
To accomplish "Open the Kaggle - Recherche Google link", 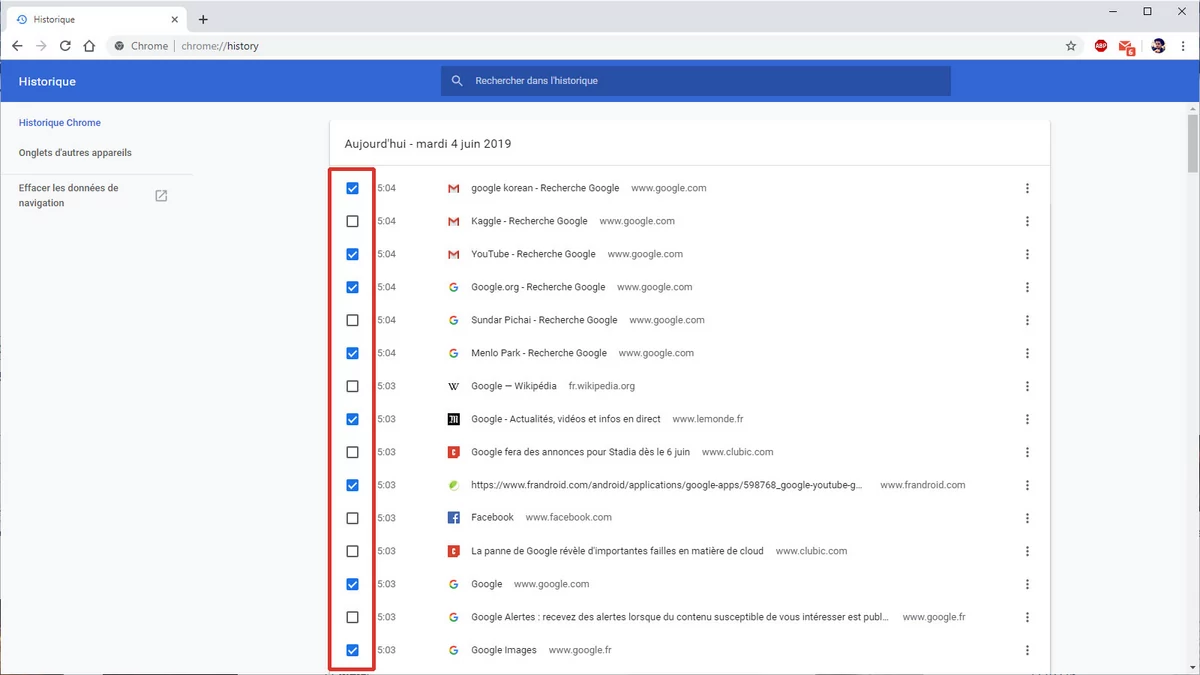I will coord(529,221).
